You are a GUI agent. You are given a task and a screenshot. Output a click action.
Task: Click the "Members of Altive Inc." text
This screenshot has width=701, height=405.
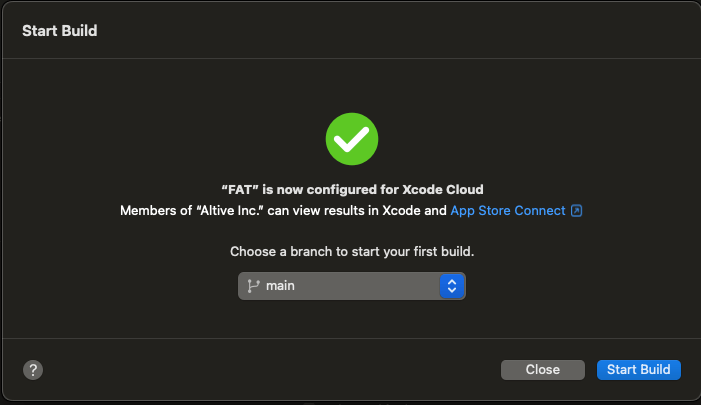[x=192, y=211]
